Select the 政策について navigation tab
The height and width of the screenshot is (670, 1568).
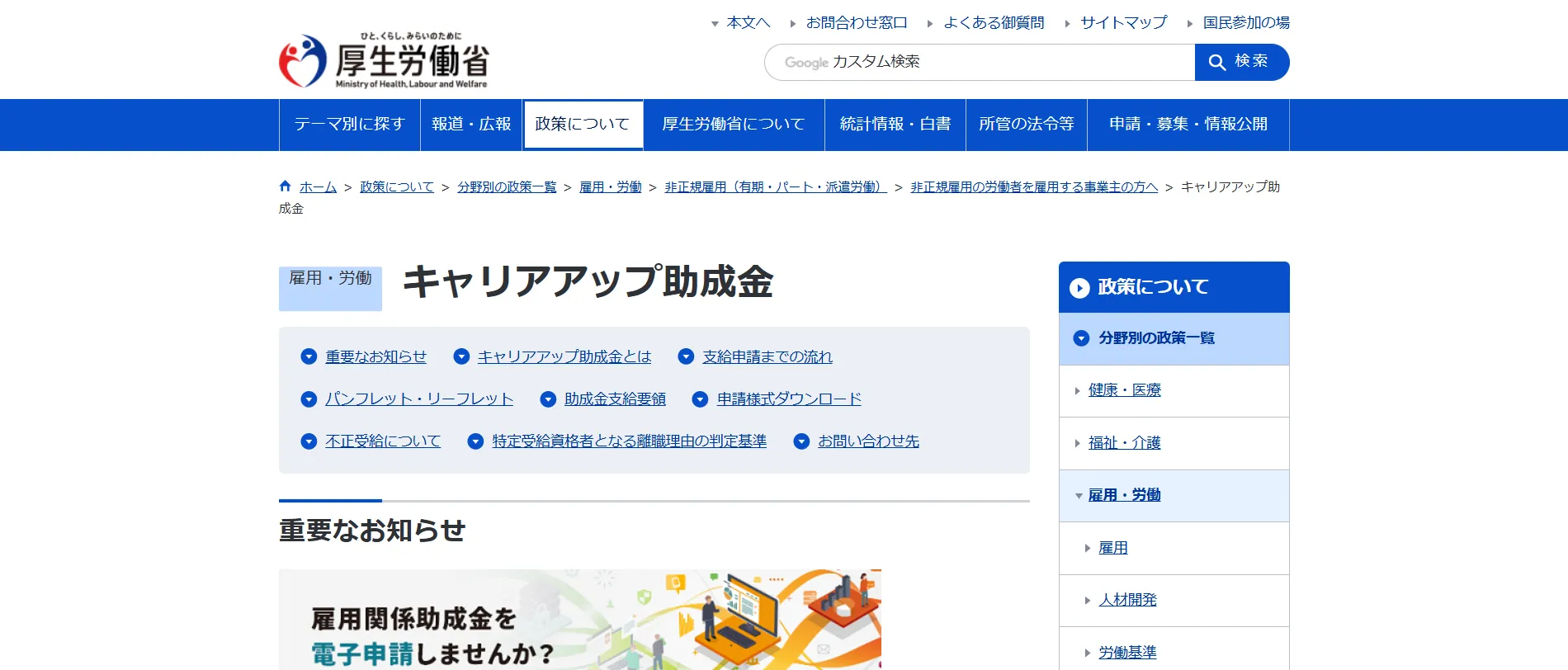583,125
